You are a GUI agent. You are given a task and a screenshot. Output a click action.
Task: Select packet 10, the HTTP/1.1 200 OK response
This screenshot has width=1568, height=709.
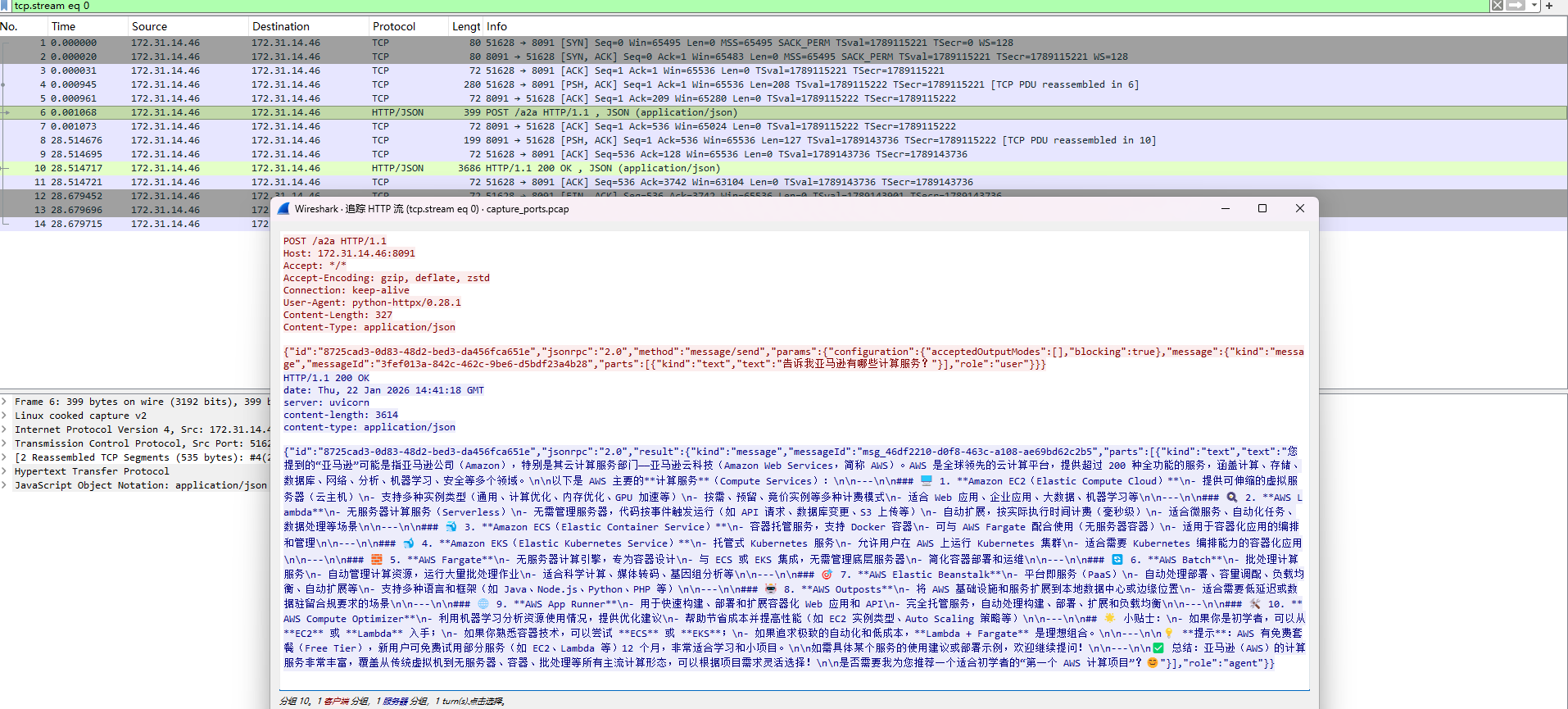pyautogui.click(x=783, y=168)
